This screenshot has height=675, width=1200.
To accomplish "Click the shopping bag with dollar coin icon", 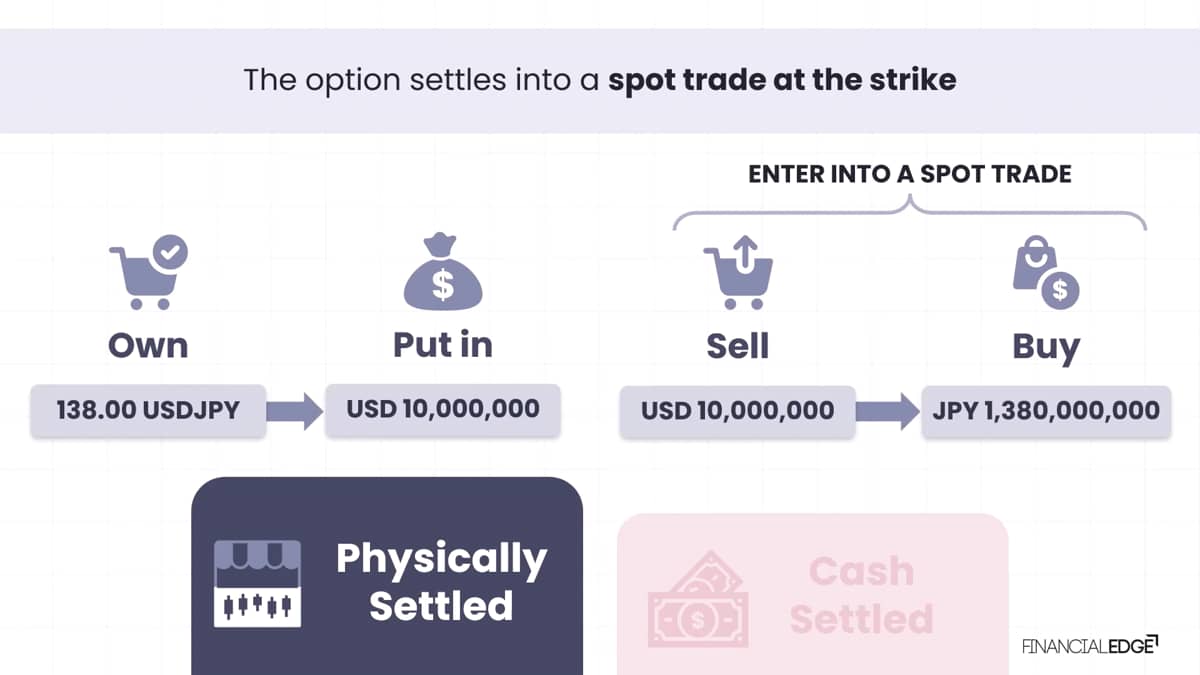I will [1046, 274].
